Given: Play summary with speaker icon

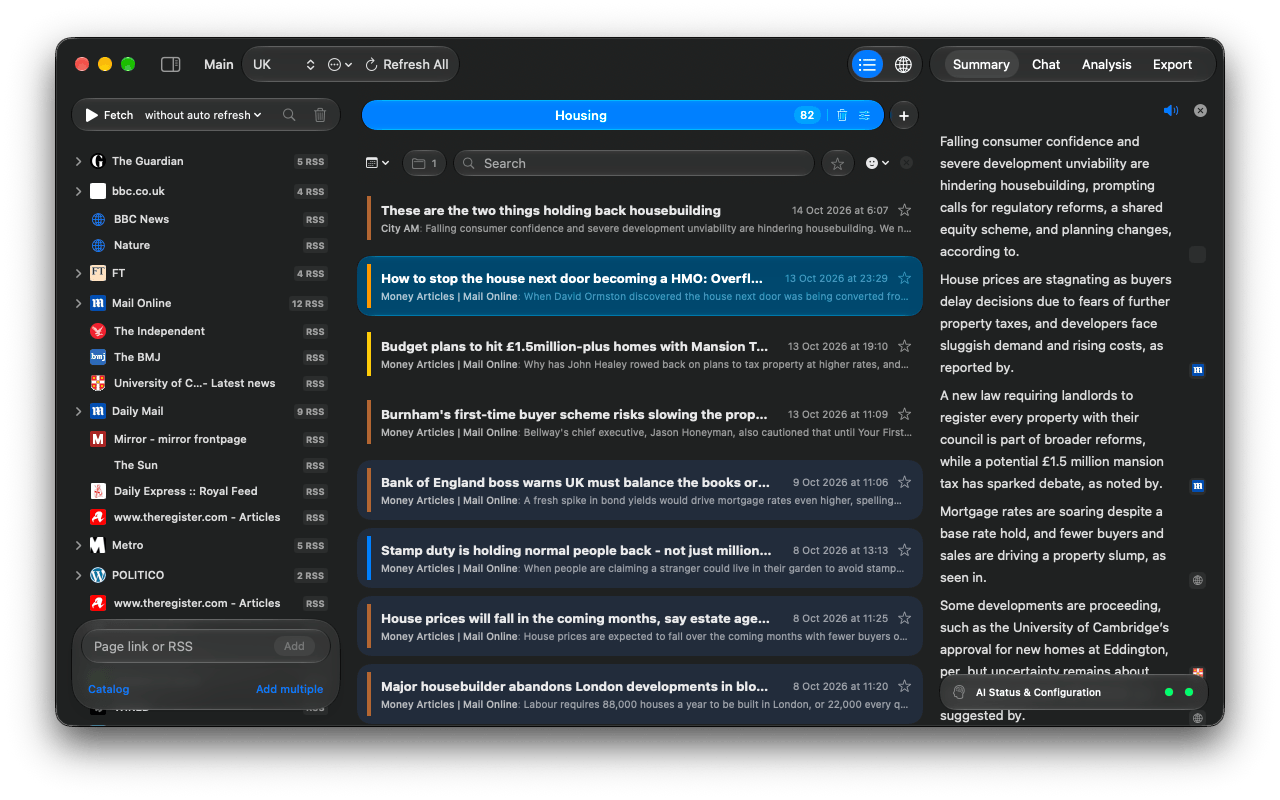Looking at the screenshot, I should (x=1171, y=110).
